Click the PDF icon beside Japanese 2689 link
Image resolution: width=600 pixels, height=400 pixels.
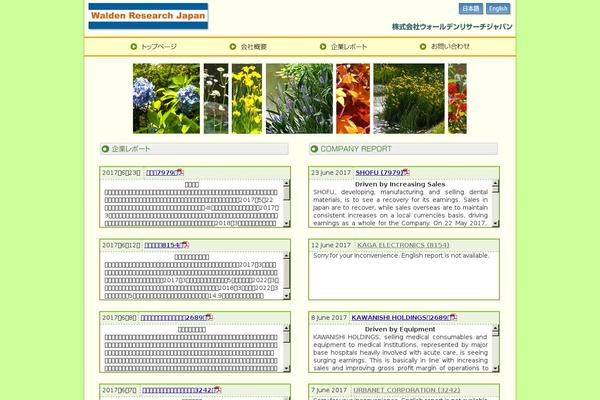209,317
